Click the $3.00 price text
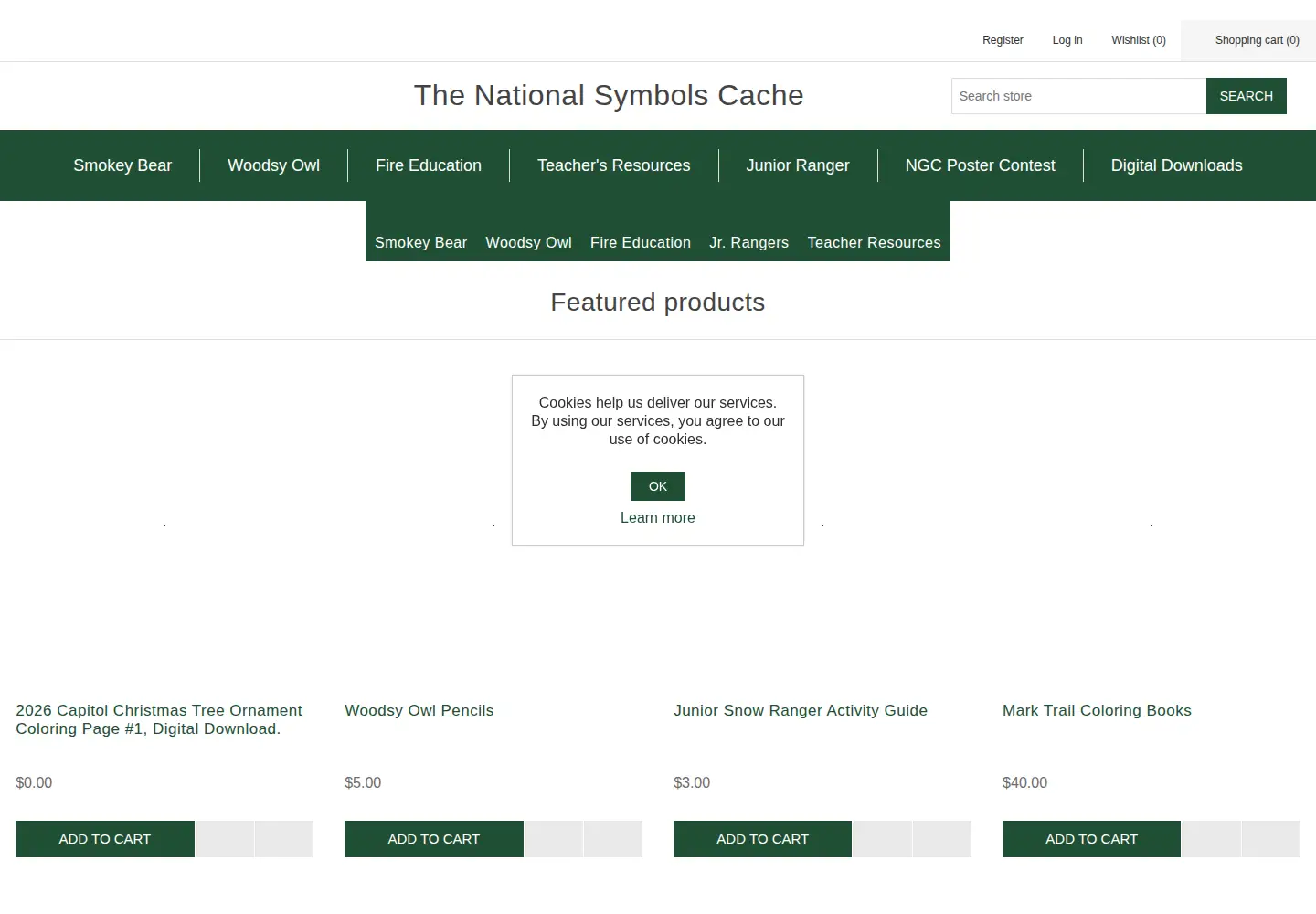The image size is (1316, 914). pos(692,782)
